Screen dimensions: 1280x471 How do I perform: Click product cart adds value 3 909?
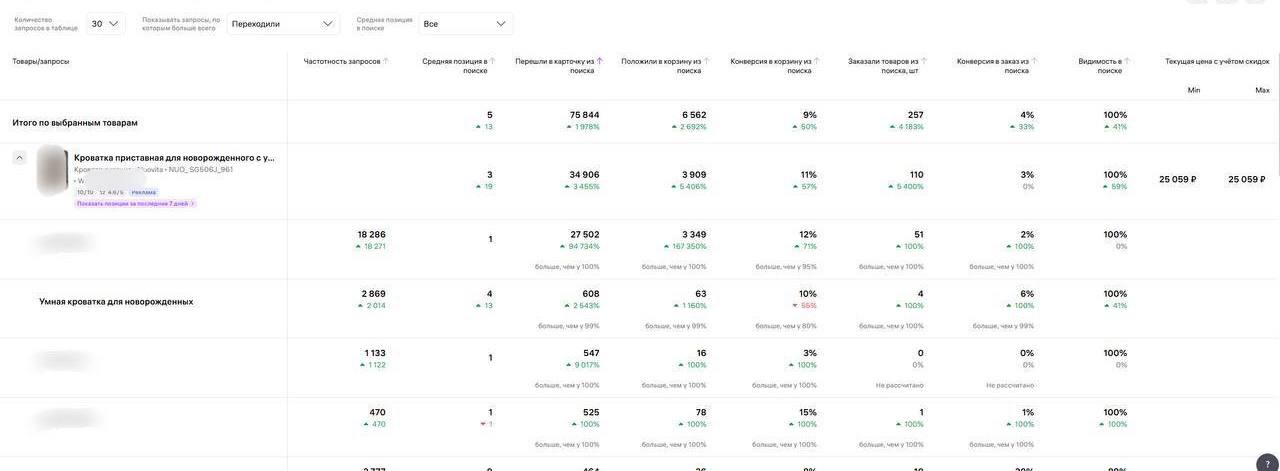694,175
